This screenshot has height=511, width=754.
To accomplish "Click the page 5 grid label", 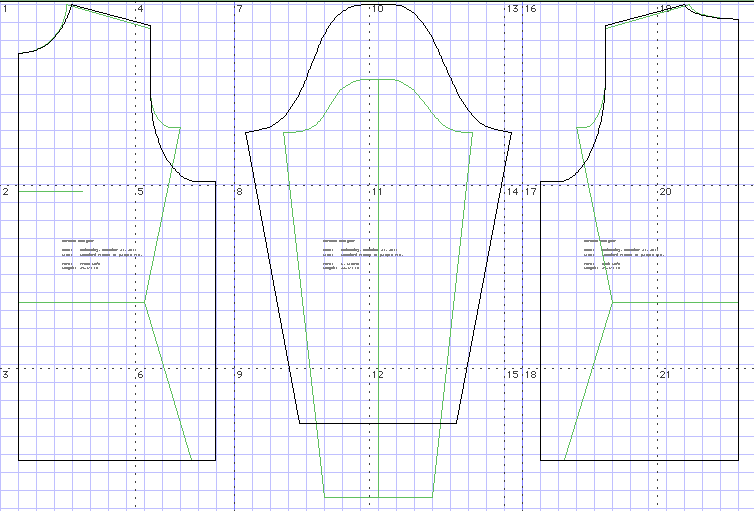I will click(x=141, y=192).
